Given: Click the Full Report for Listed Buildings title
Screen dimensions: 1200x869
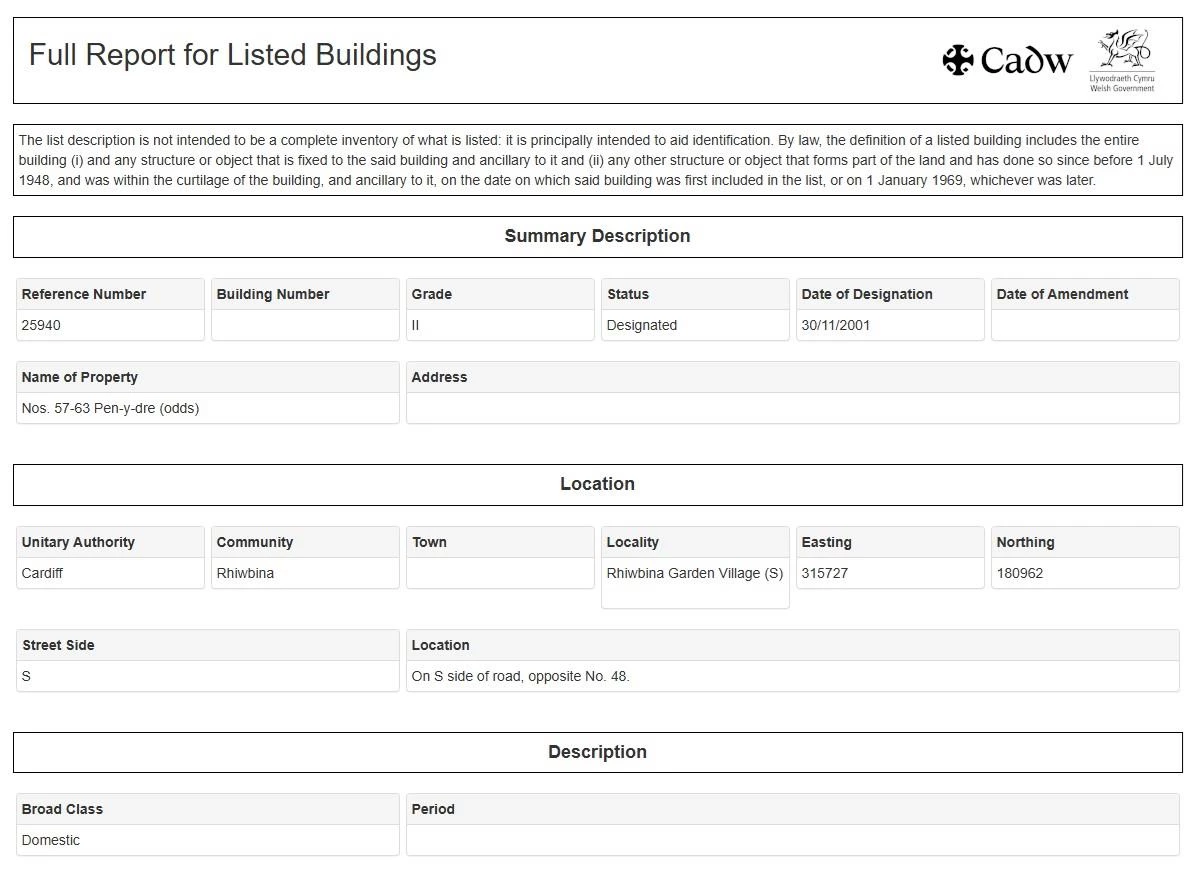Looking at the screenshot, I should 233,55.
